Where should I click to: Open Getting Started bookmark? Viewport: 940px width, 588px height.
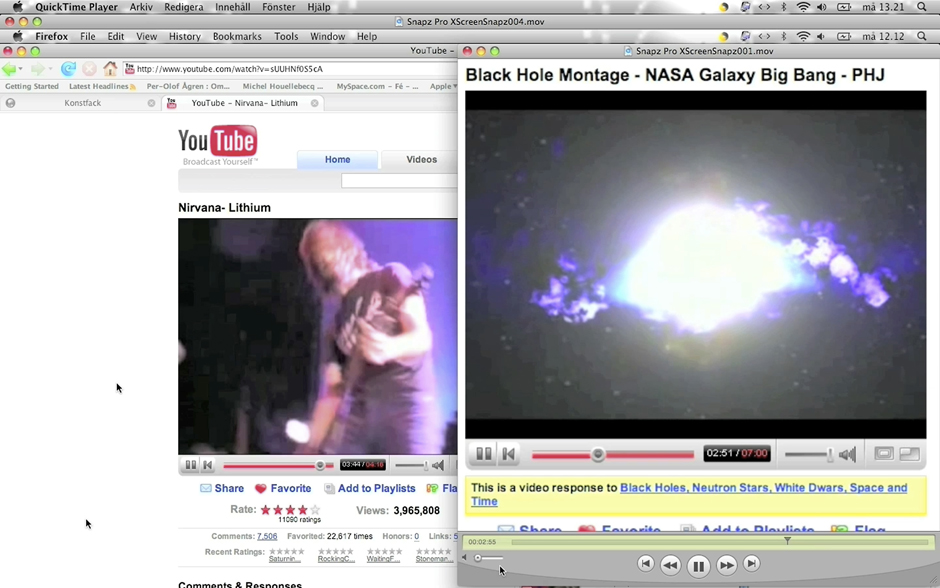tap(32, 86)
